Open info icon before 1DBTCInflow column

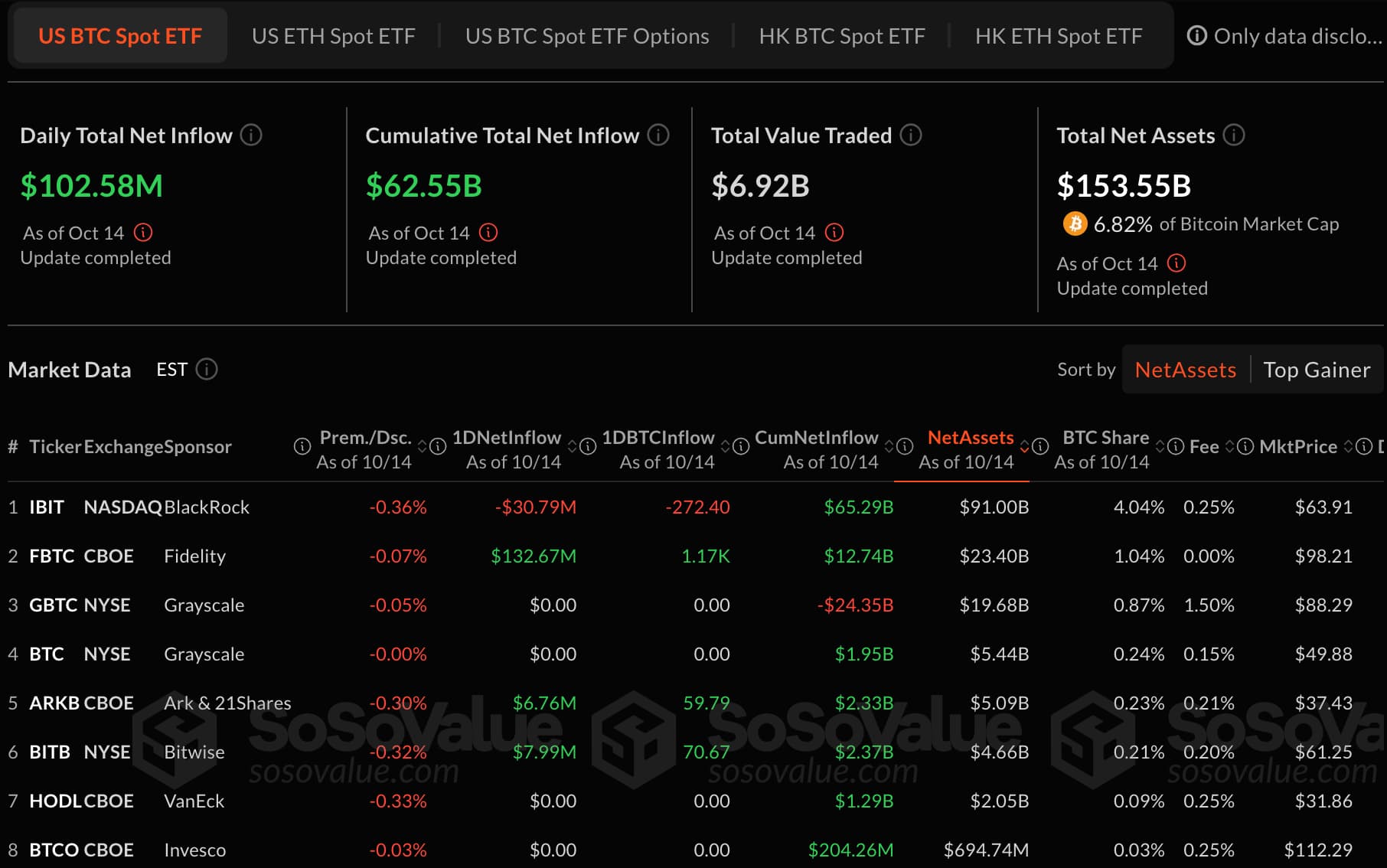(x=588, y=446)
